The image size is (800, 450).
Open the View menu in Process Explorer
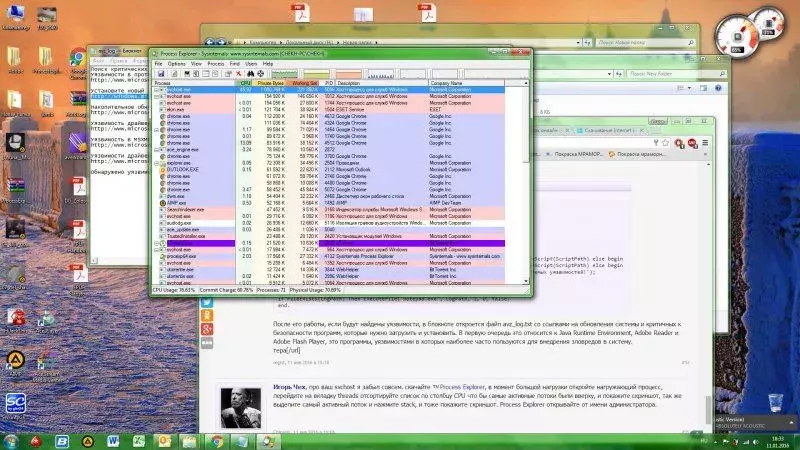pyautogui.click(x=196, y=64)
